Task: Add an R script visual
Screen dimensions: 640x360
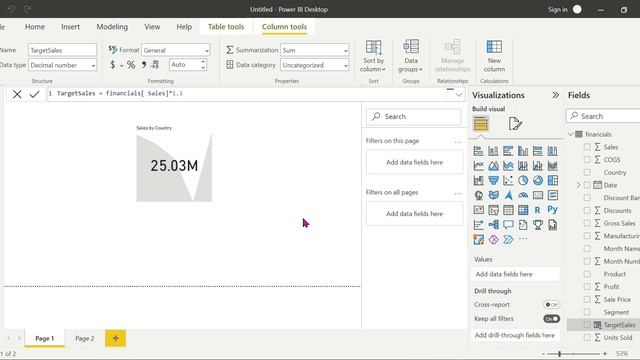Action: 538,210
